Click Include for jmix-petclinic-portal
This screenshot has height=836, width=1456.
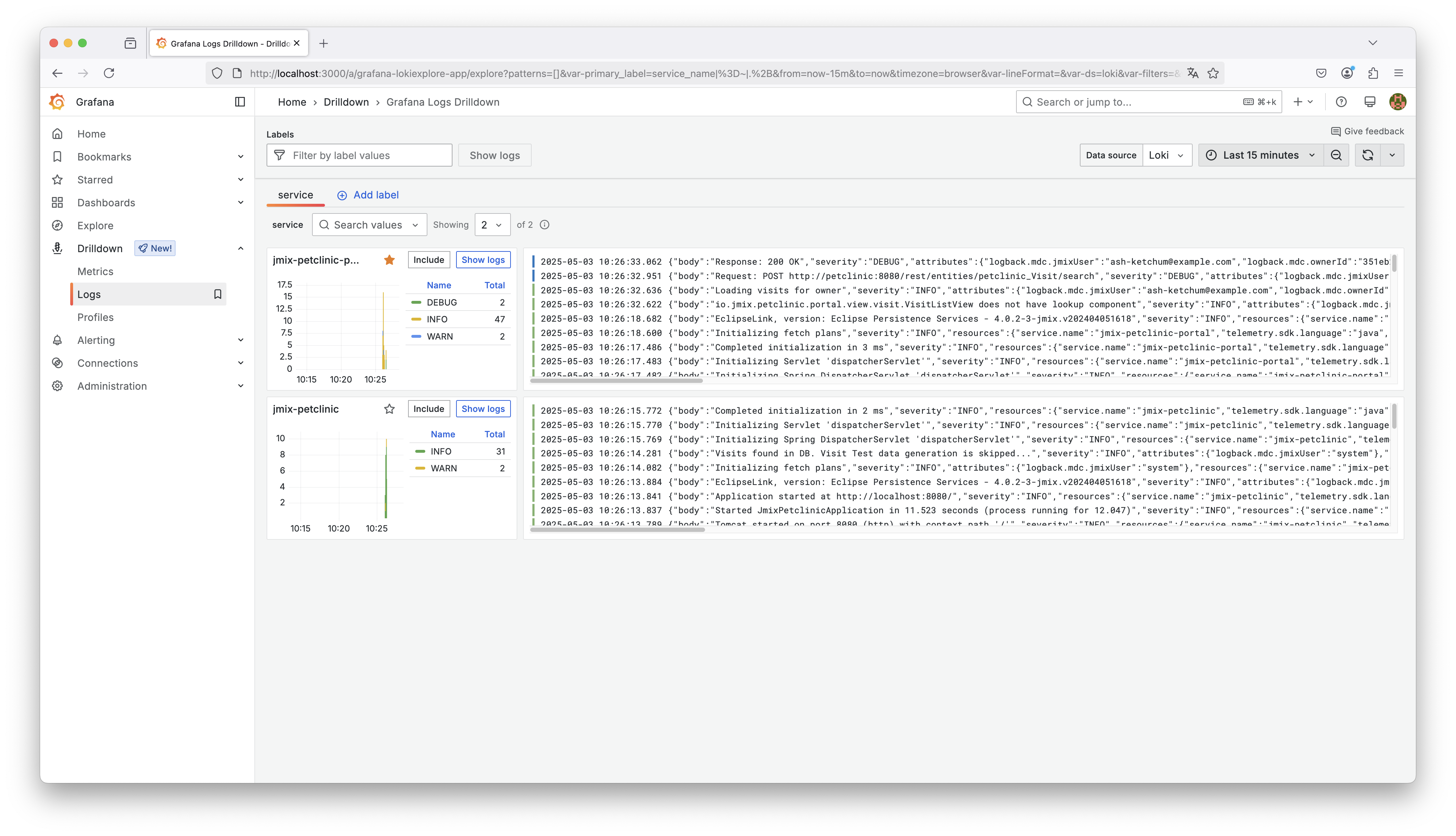coord(428,260)
